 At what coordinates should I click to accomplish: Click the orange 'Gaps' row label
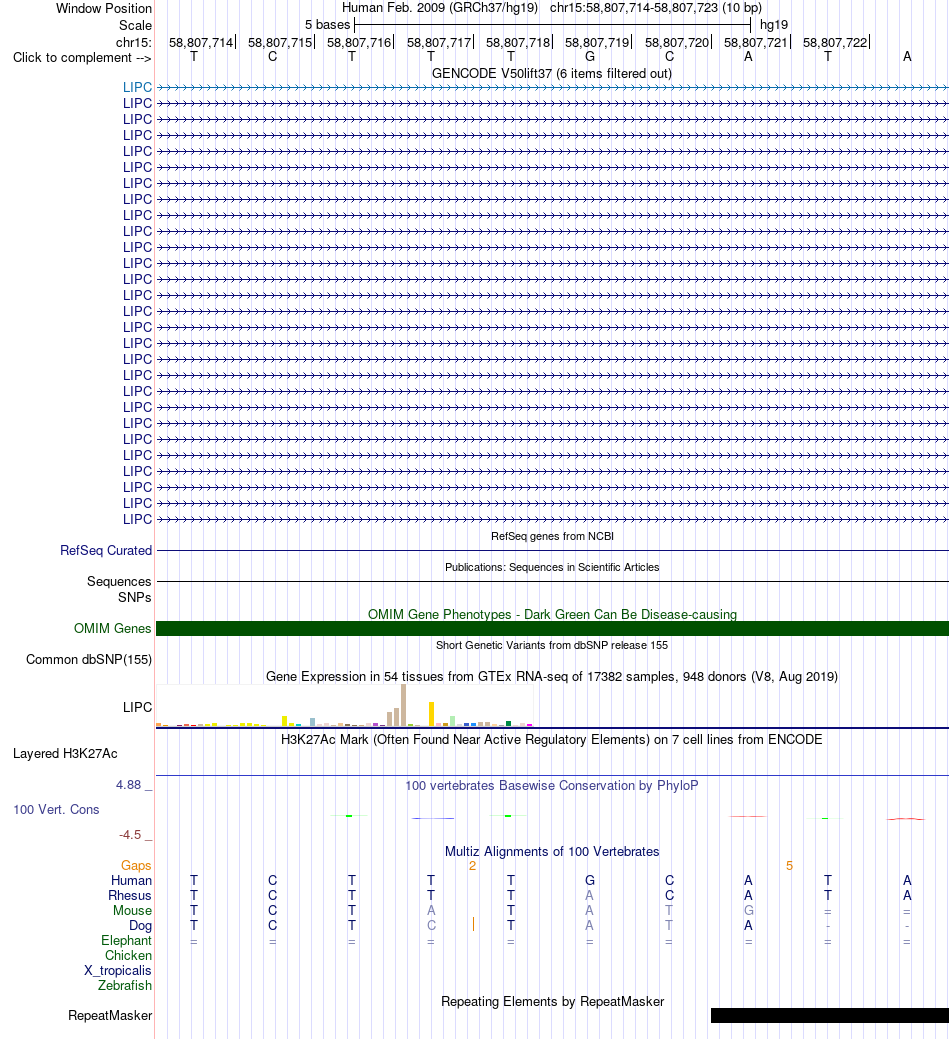tap(136, 866)
